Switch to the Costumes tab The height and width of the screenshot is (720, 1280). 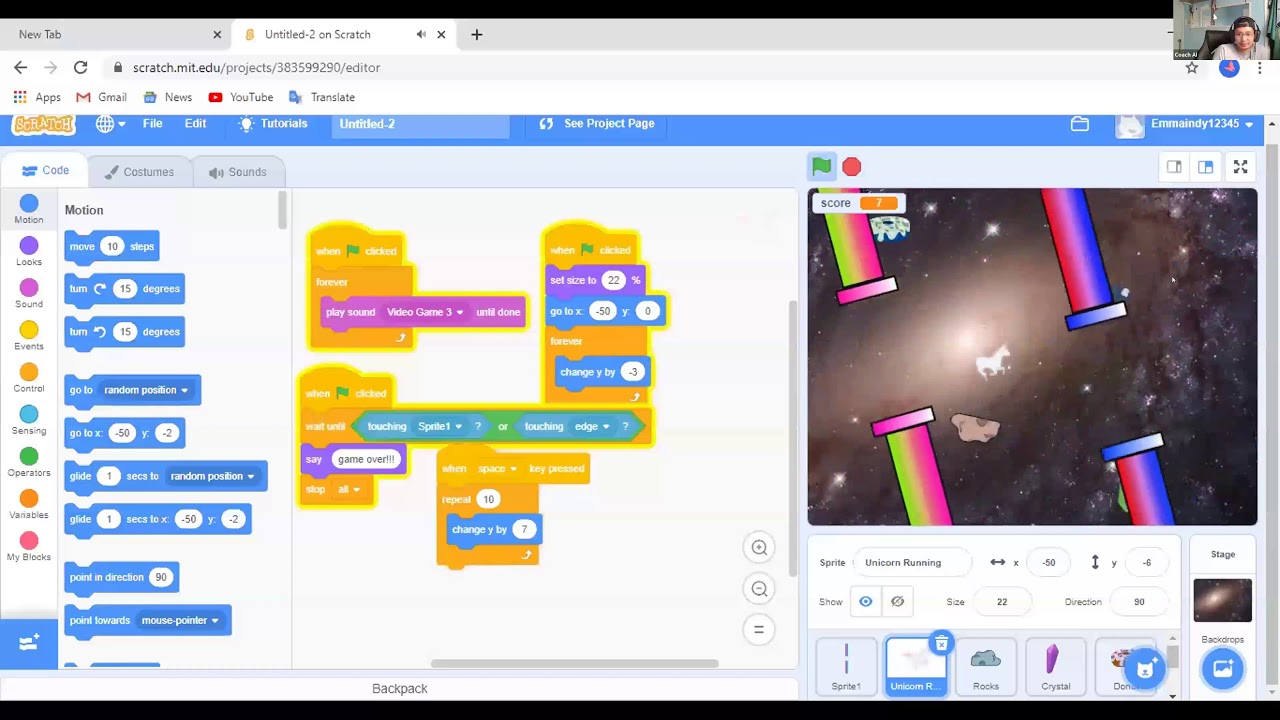(138, 172)
